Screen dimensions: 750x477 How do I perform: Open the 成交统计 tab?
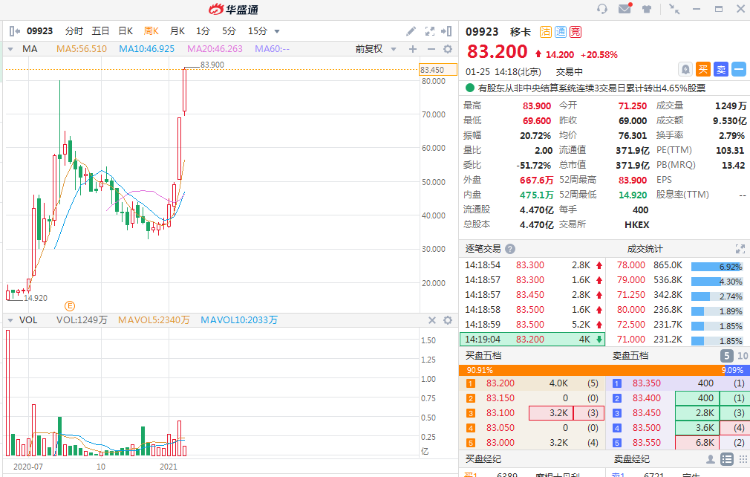coord(645,249)
